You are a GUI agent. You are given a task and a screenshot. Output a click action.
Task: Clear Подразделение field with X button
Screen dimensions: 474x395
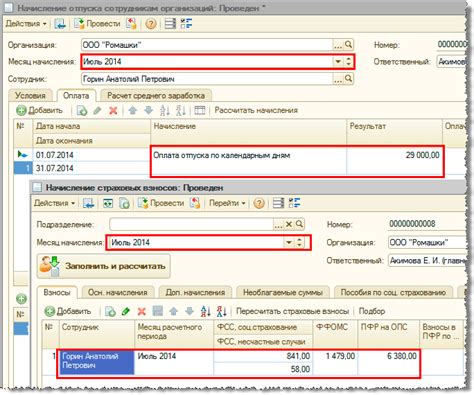pyautogui.click(x=289, y=224)
